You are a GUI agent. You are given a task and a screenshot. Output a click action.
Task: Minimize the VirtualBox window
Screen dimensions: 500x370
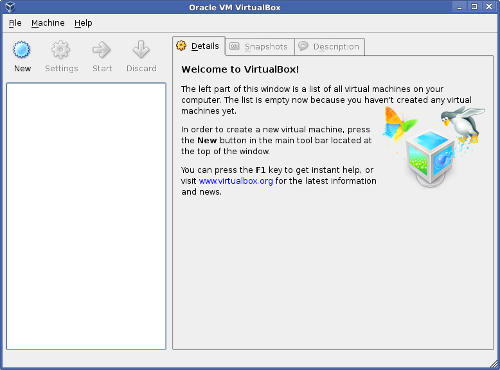tap(460, 7)
